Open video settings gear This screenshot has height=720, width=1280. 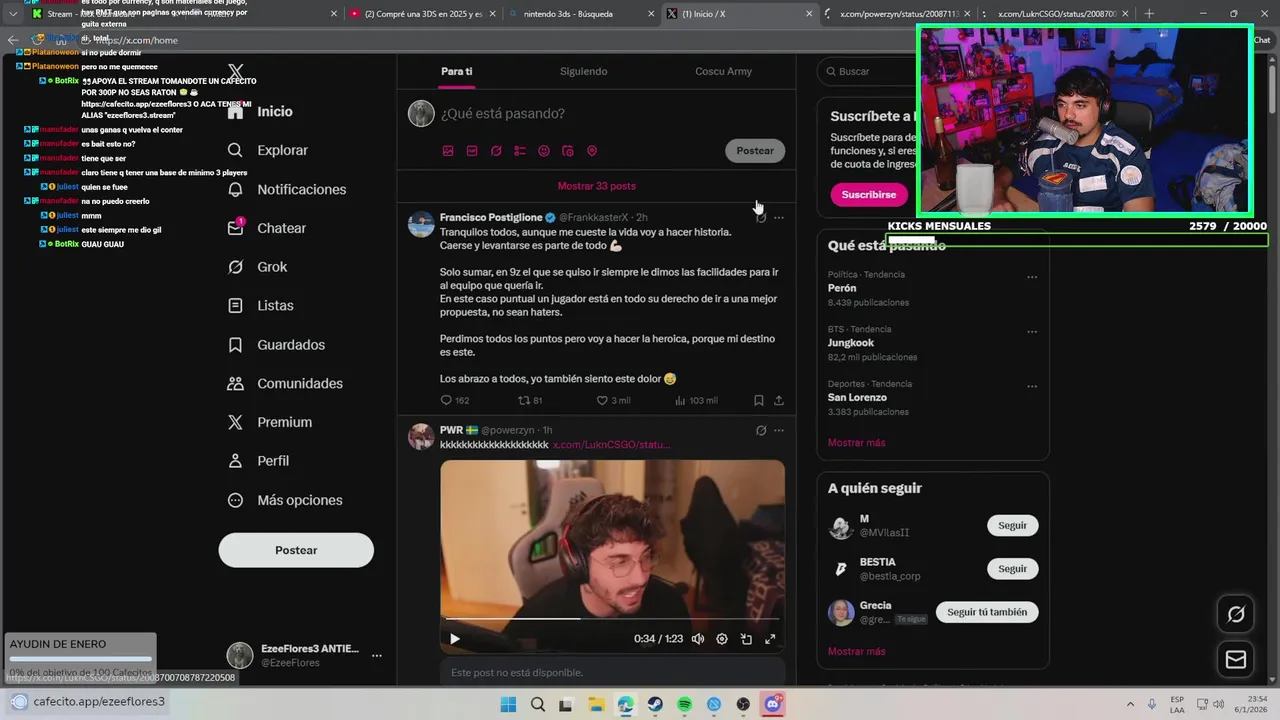pos(722,639)
